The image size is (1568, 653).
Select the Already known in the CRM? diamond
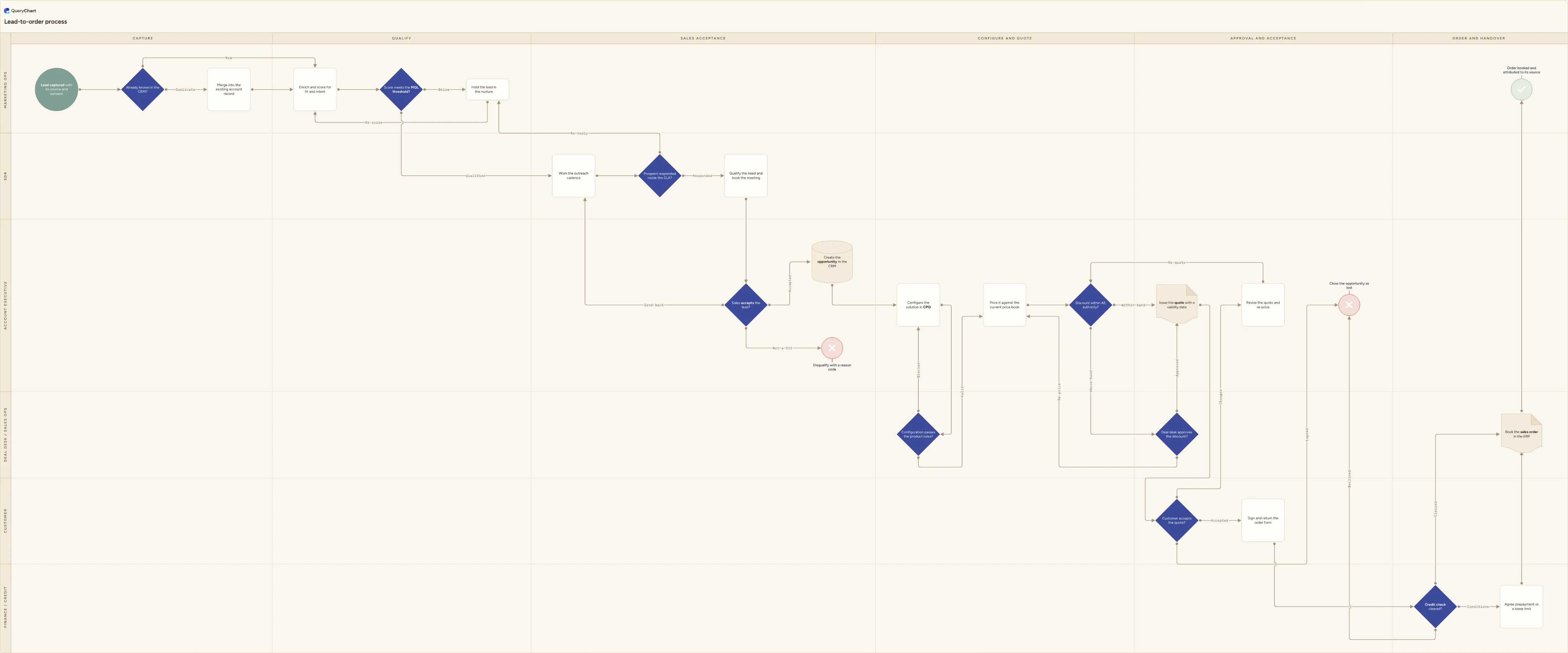coord(142,90)
